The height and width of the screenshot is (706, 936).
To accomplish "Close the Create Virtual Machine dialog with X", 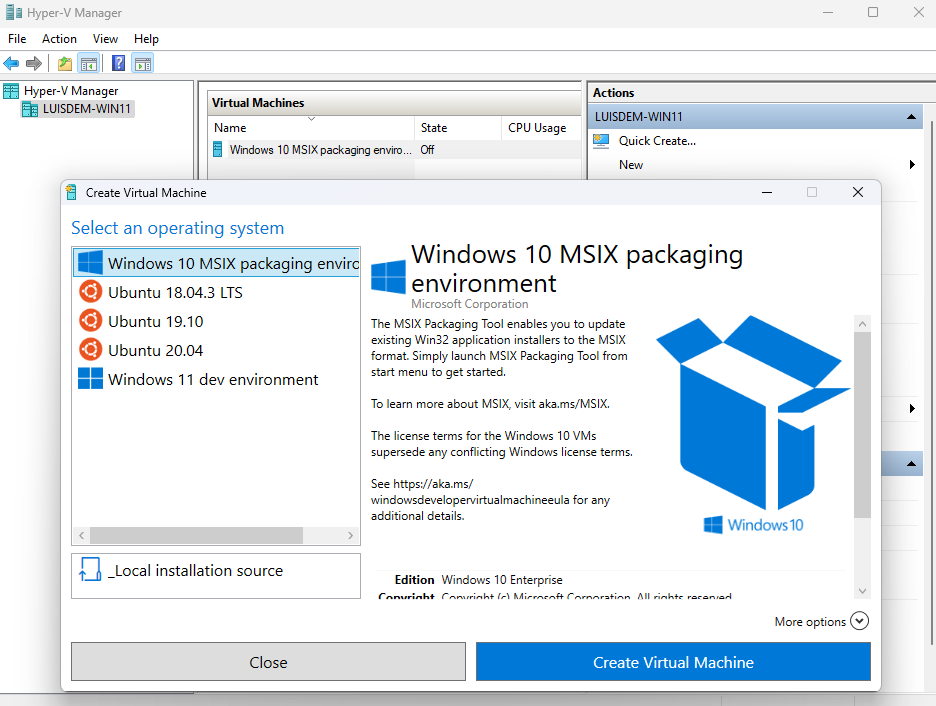I will 858,192.
